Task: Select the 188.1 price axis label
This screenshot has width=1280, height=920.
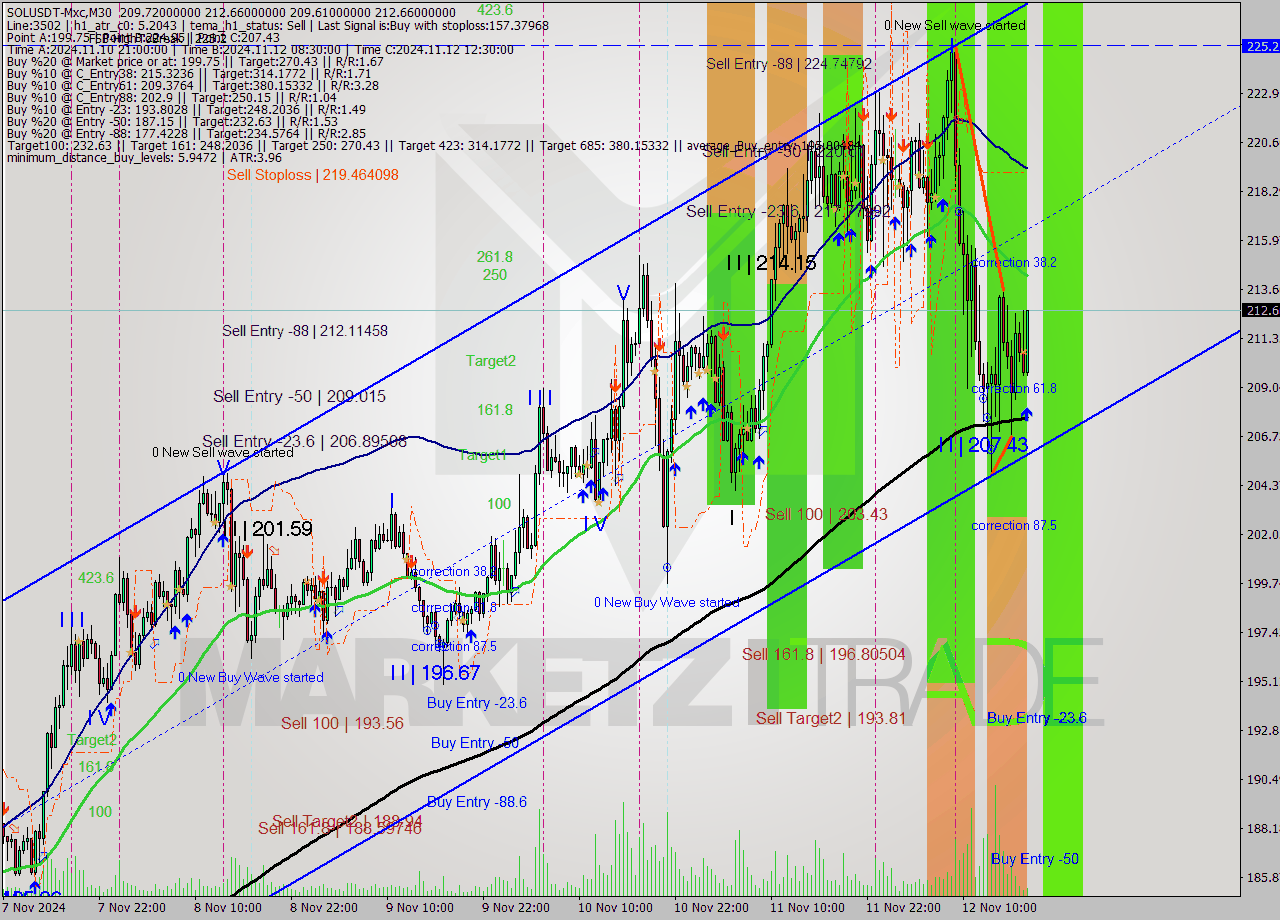Action: click(1262, 829)
